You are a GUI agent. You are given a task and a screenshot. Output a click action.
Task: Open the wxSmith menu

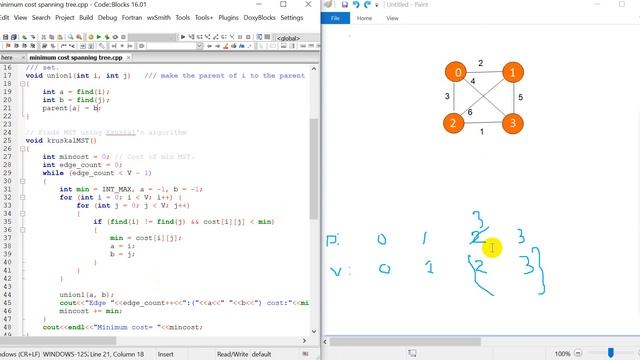point(159,18)
